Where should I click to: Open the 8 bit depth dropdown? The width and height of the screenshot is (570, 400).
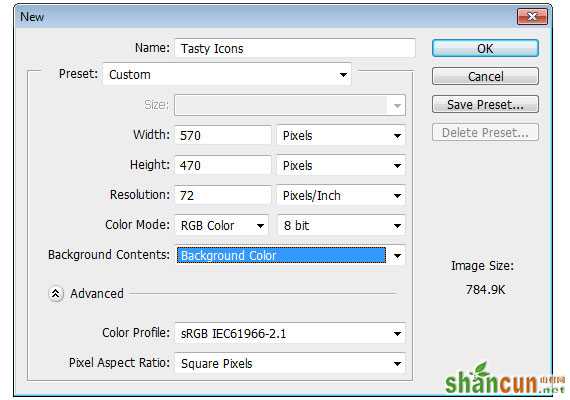tap(341, 225)
